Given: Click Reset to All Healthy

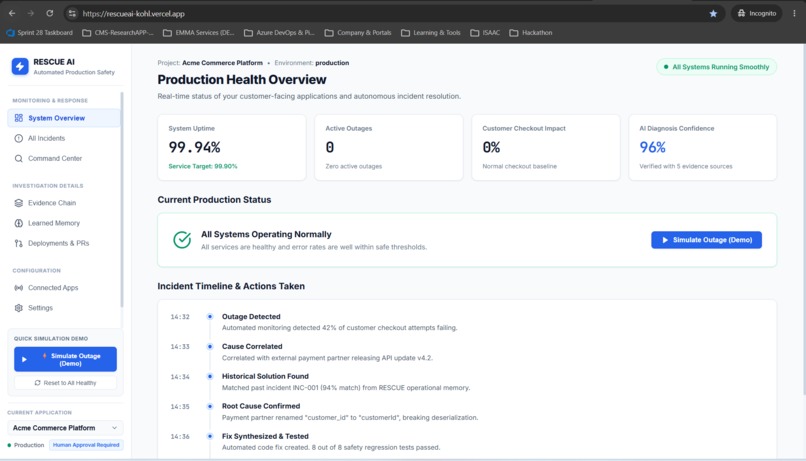Looking at the screenshot, I should pos(65,383).
